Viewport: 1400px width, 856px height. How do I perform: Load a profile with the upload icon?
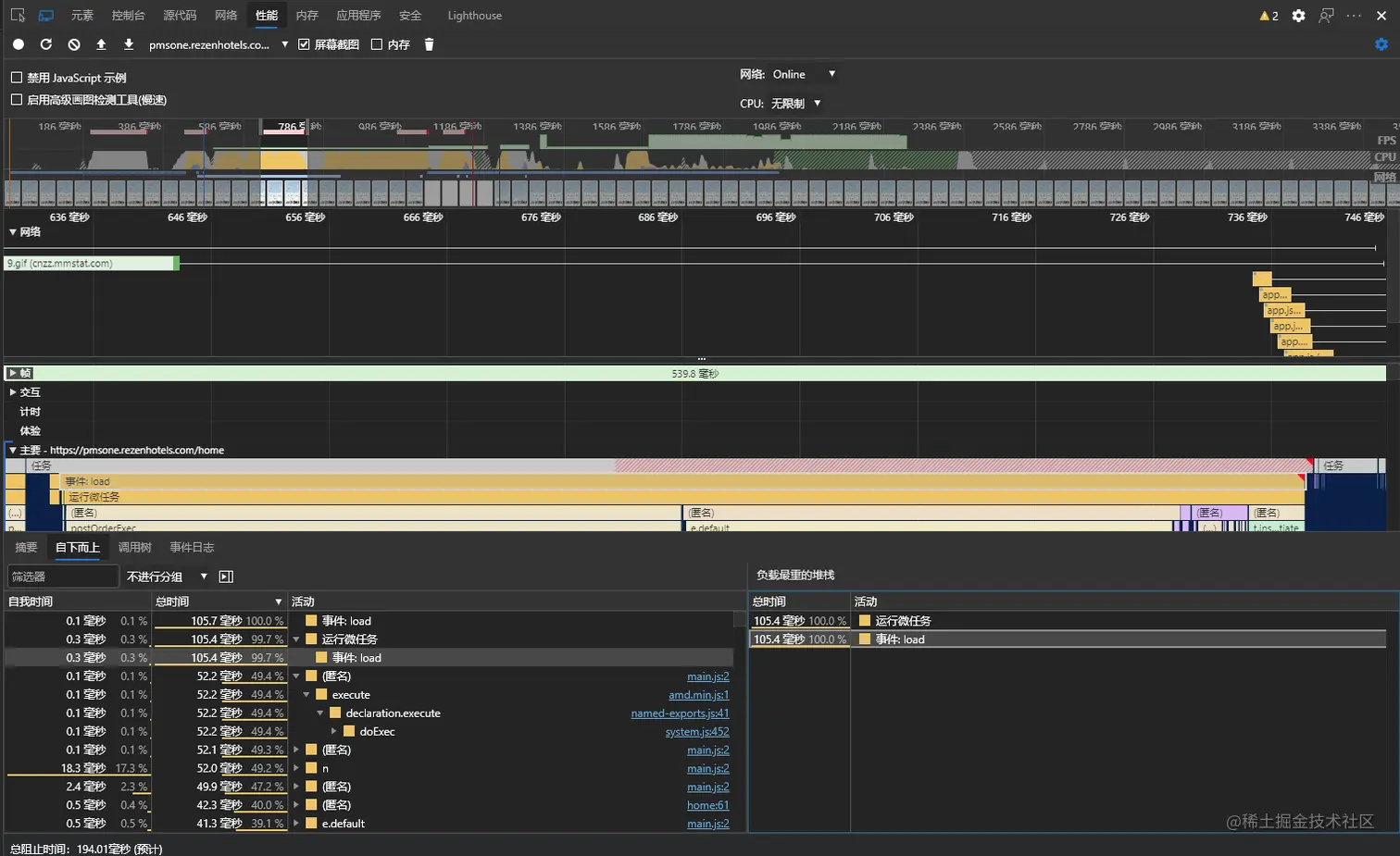coord(101,44)
